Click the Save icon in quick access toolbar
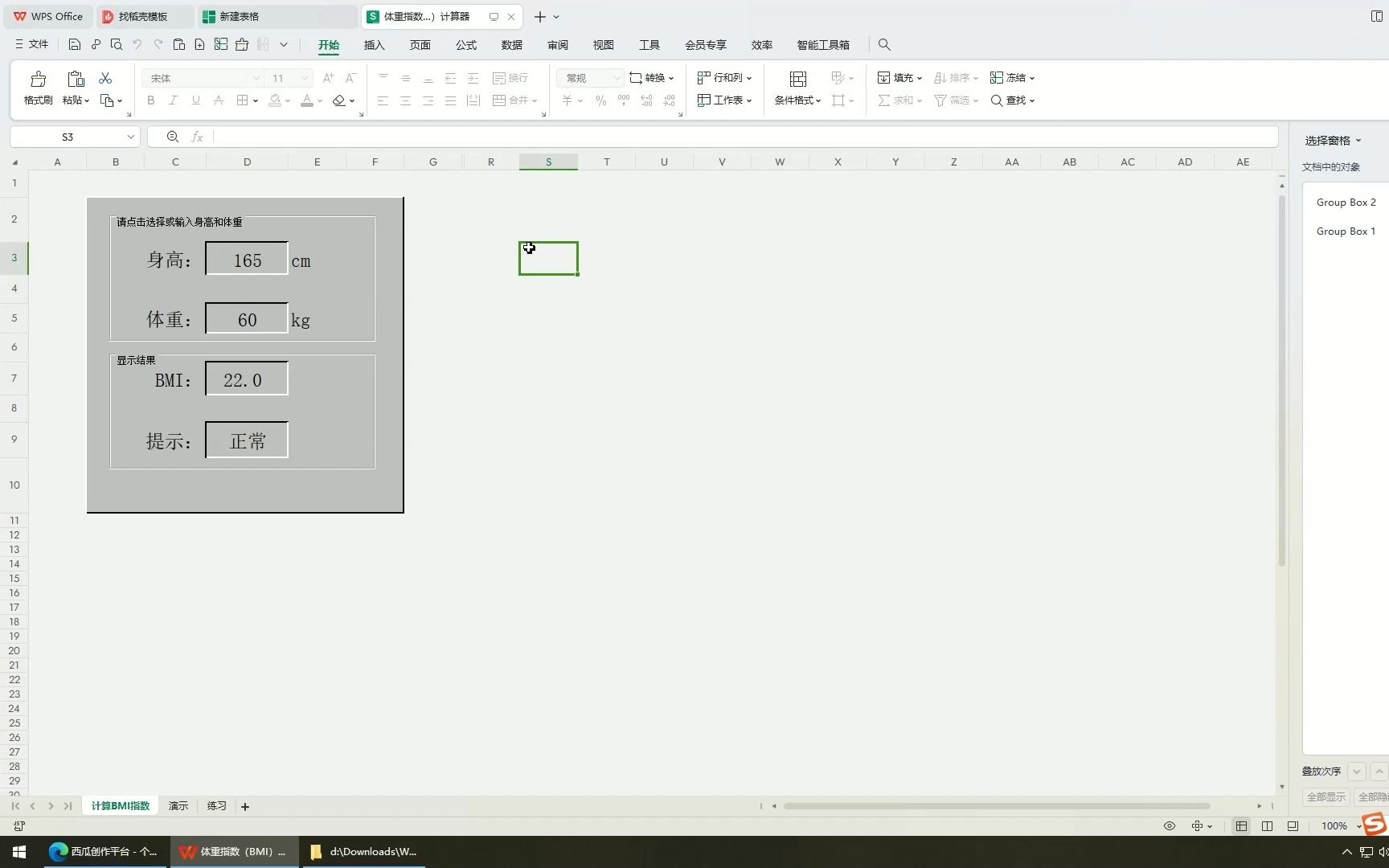 coord(74,45)
